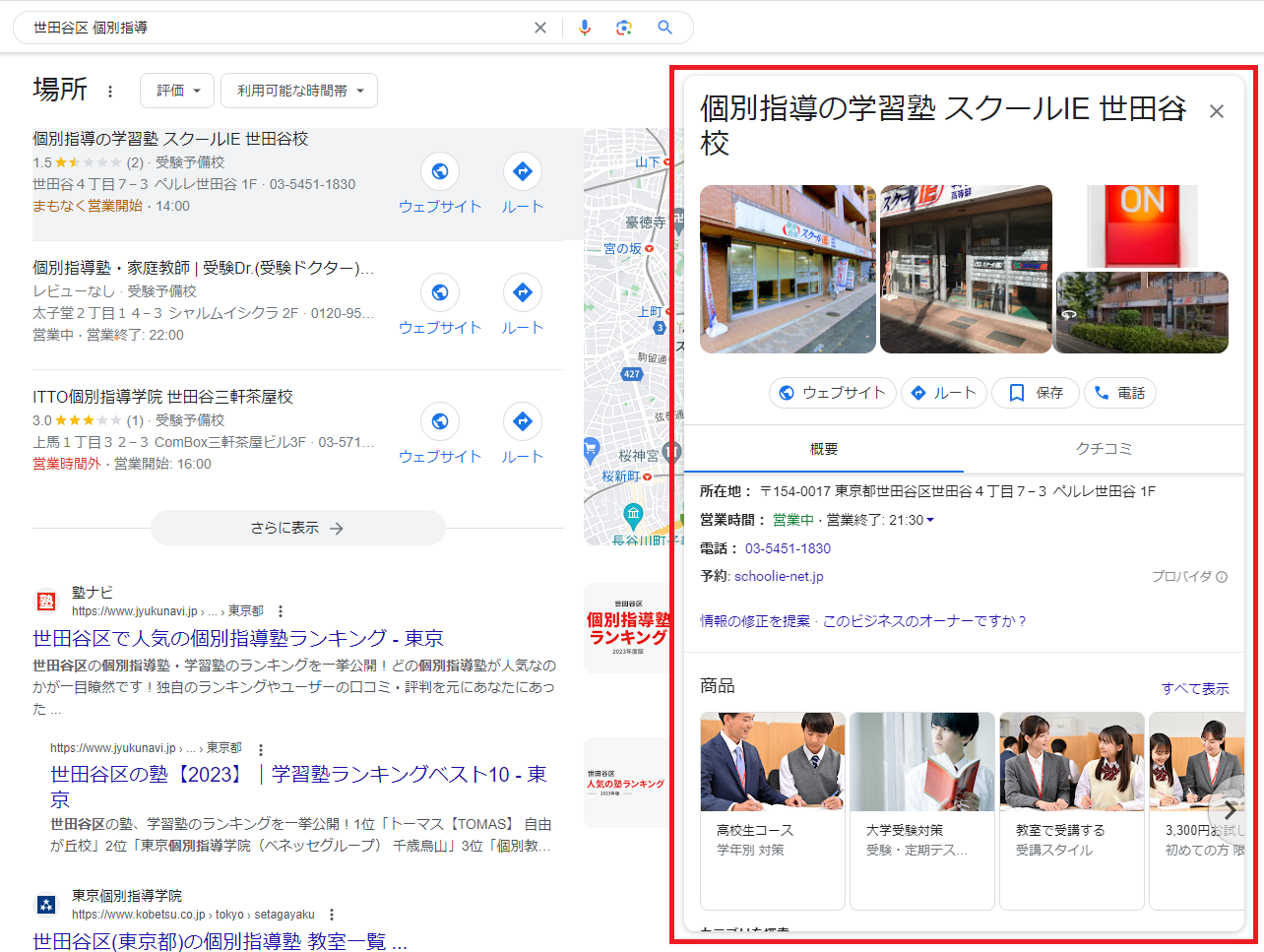
Task: Get route icon for スクールIE 世田谷校 listing
Action: 523,171
